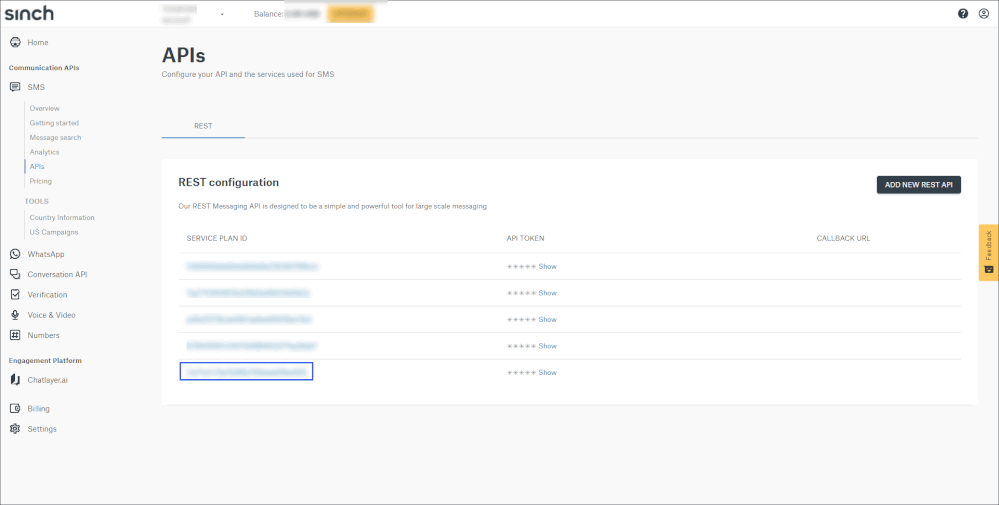
Task: Click the CALLBACK URL column header
Action: click(844, 239)
